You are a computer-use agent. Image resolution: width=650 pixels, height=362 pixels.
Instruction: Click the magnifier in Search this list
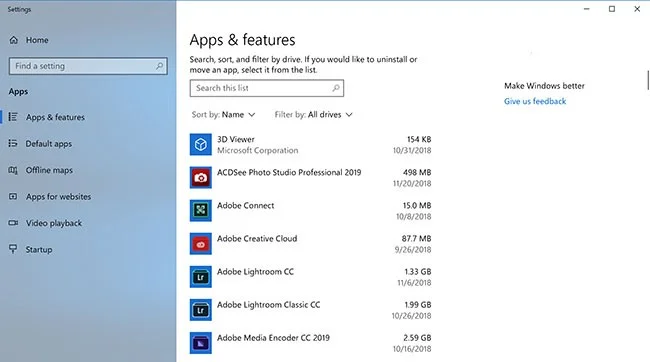336,88
